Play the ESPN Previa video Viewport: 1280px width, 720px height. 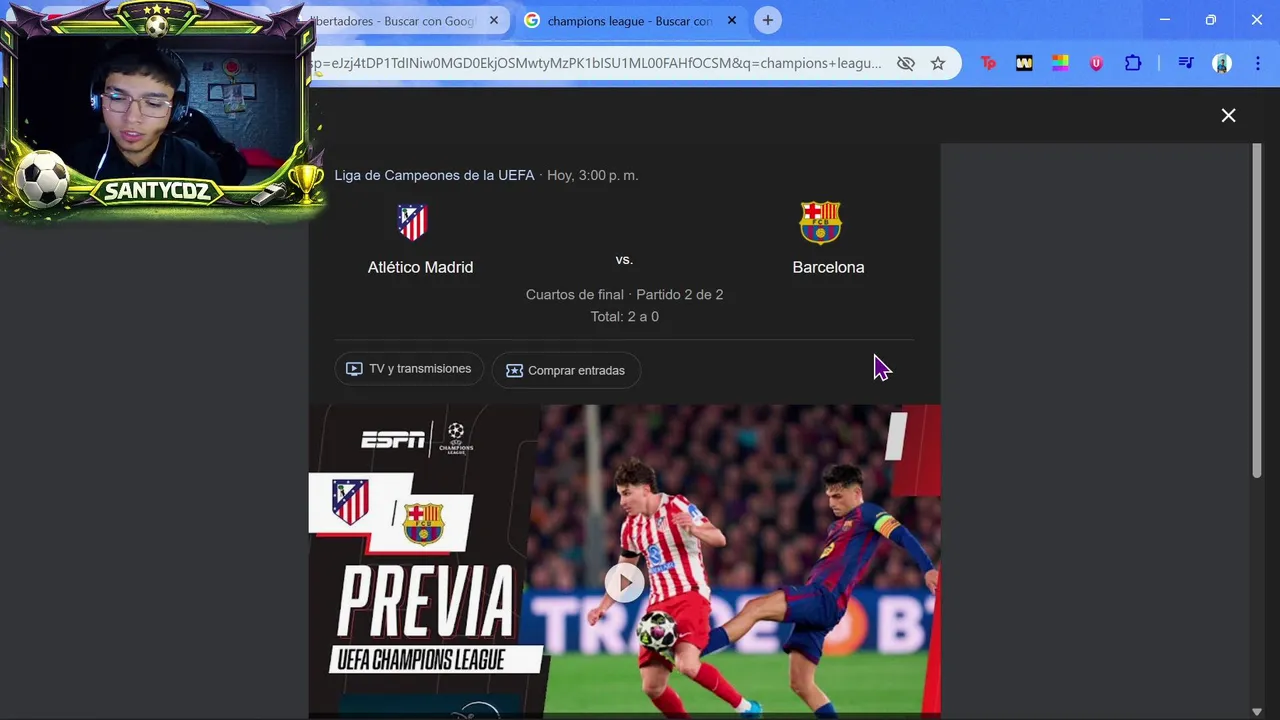click(x=624, y=582)
